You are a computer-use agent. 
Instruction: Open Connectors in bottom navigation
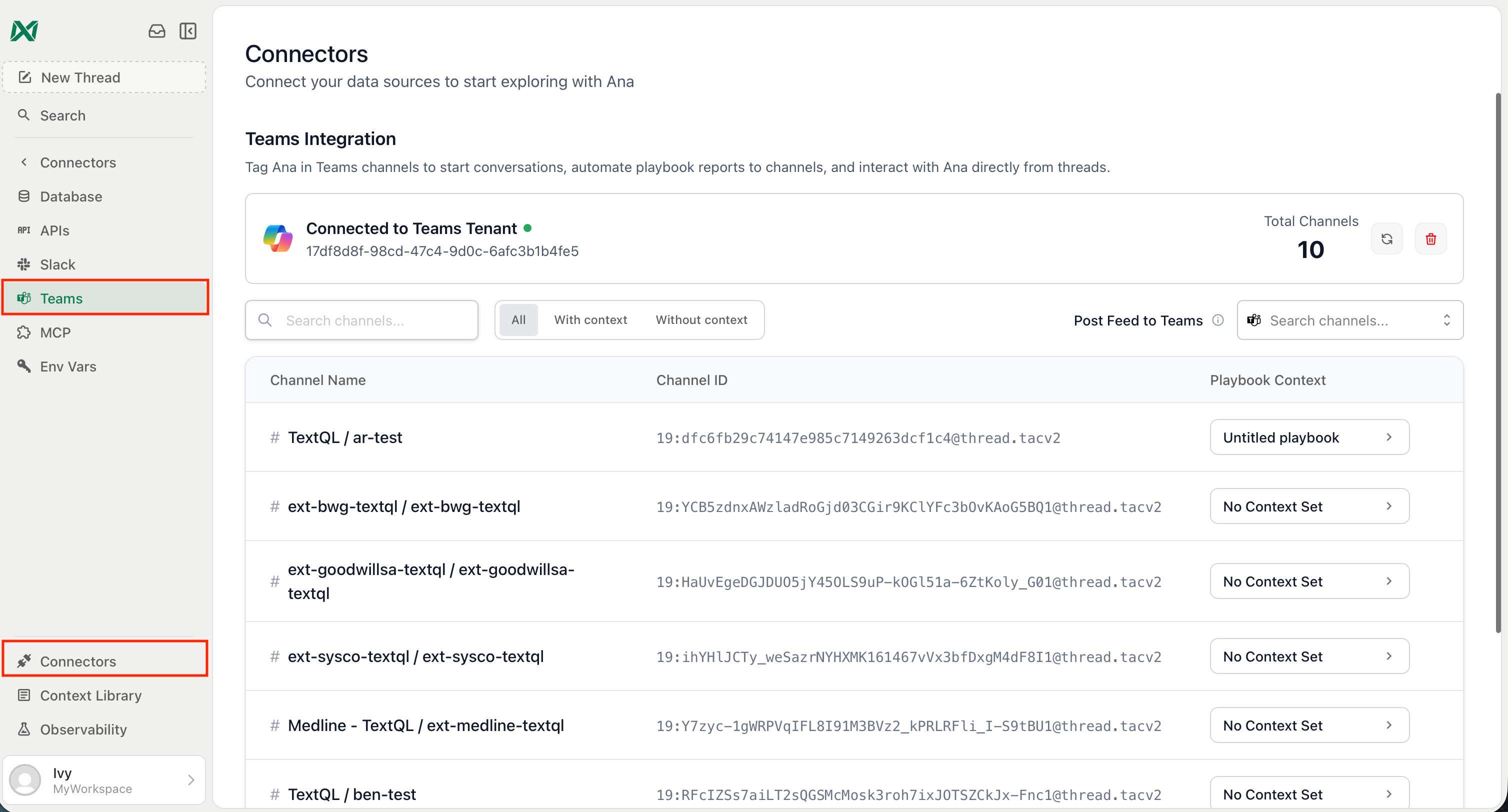pyautogui.click(x=105, y=661)
